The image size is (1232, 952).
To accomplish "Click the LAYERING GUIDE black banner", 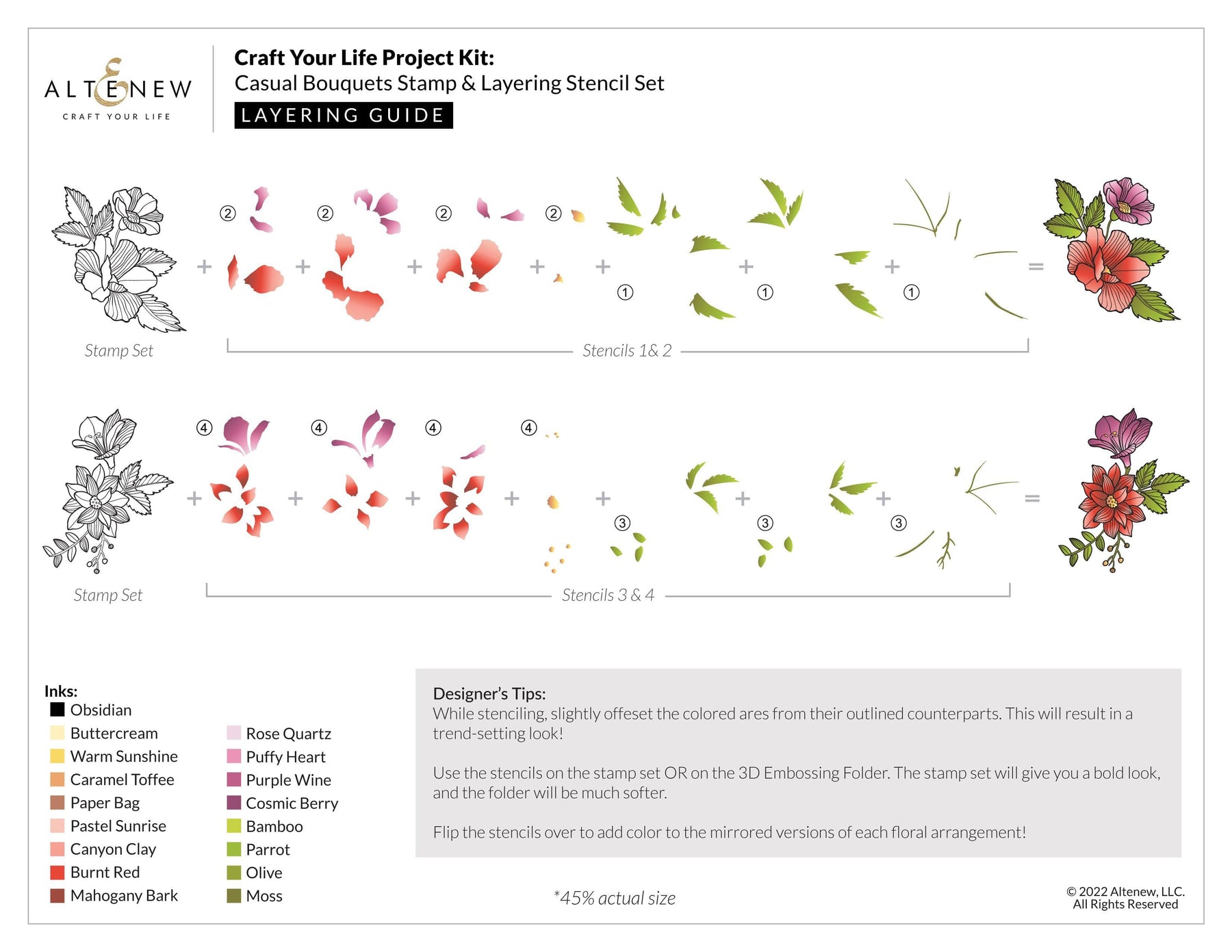I will coord(344,115).
